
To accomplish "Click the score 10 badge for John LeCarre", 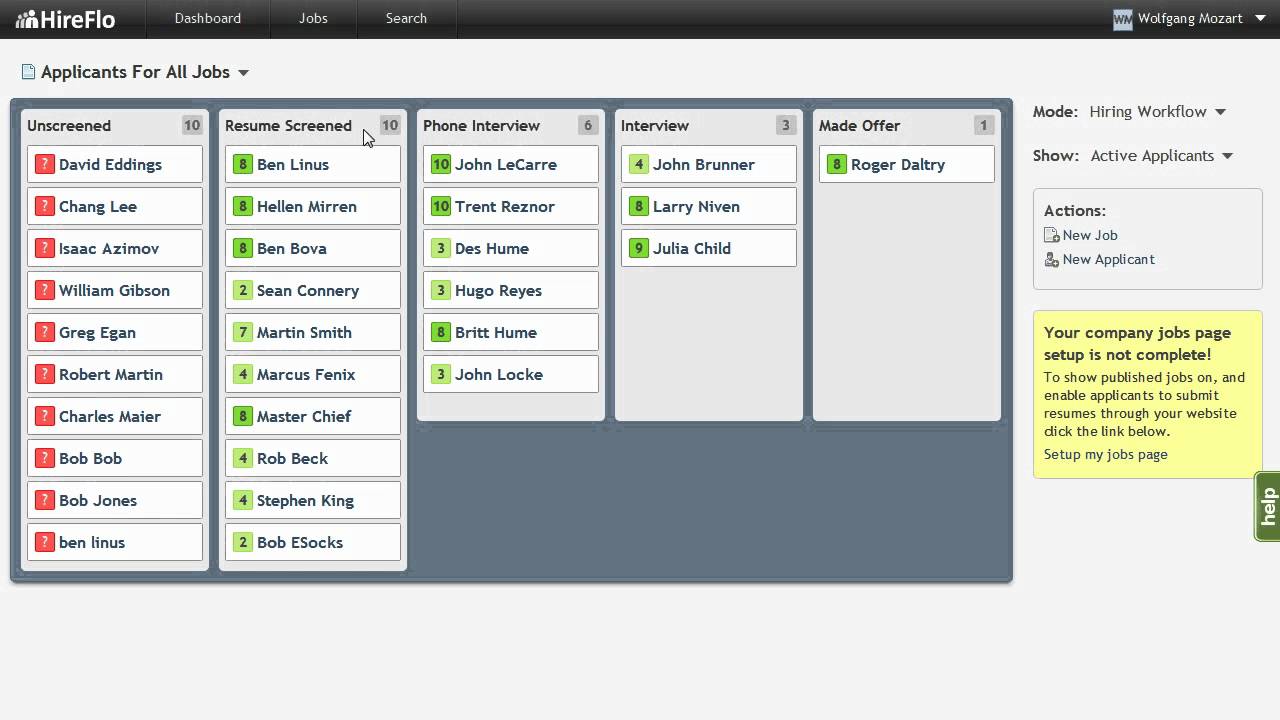I will tap(440, 164).
